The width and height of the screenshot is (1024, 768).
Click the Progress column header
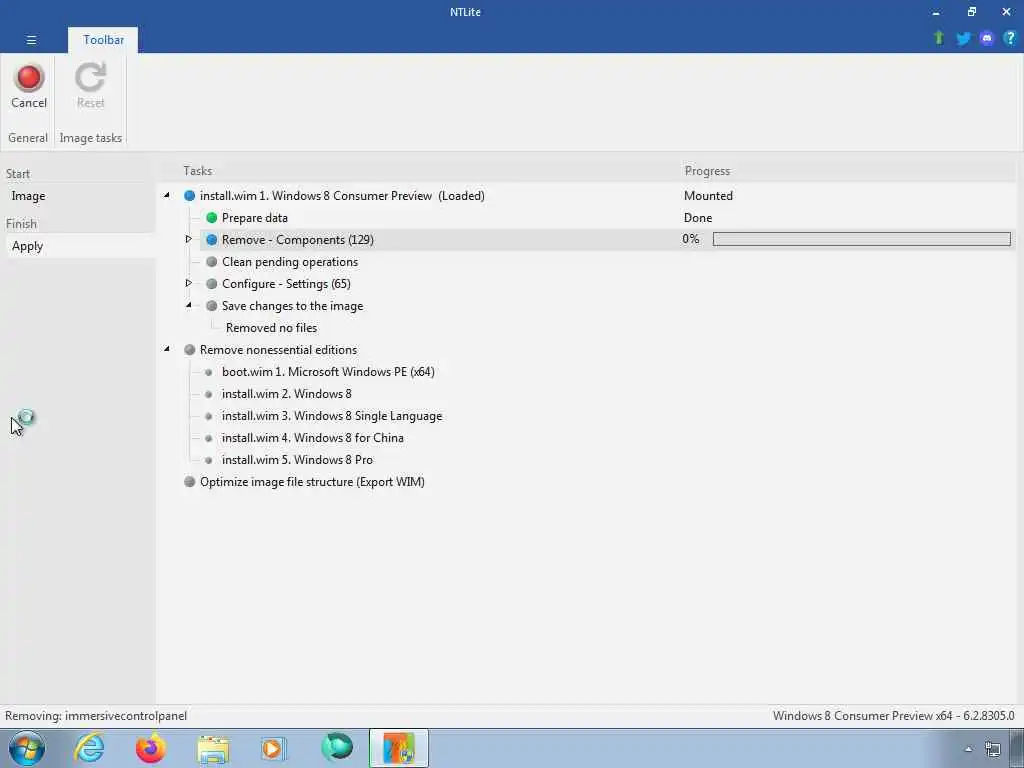707,170
